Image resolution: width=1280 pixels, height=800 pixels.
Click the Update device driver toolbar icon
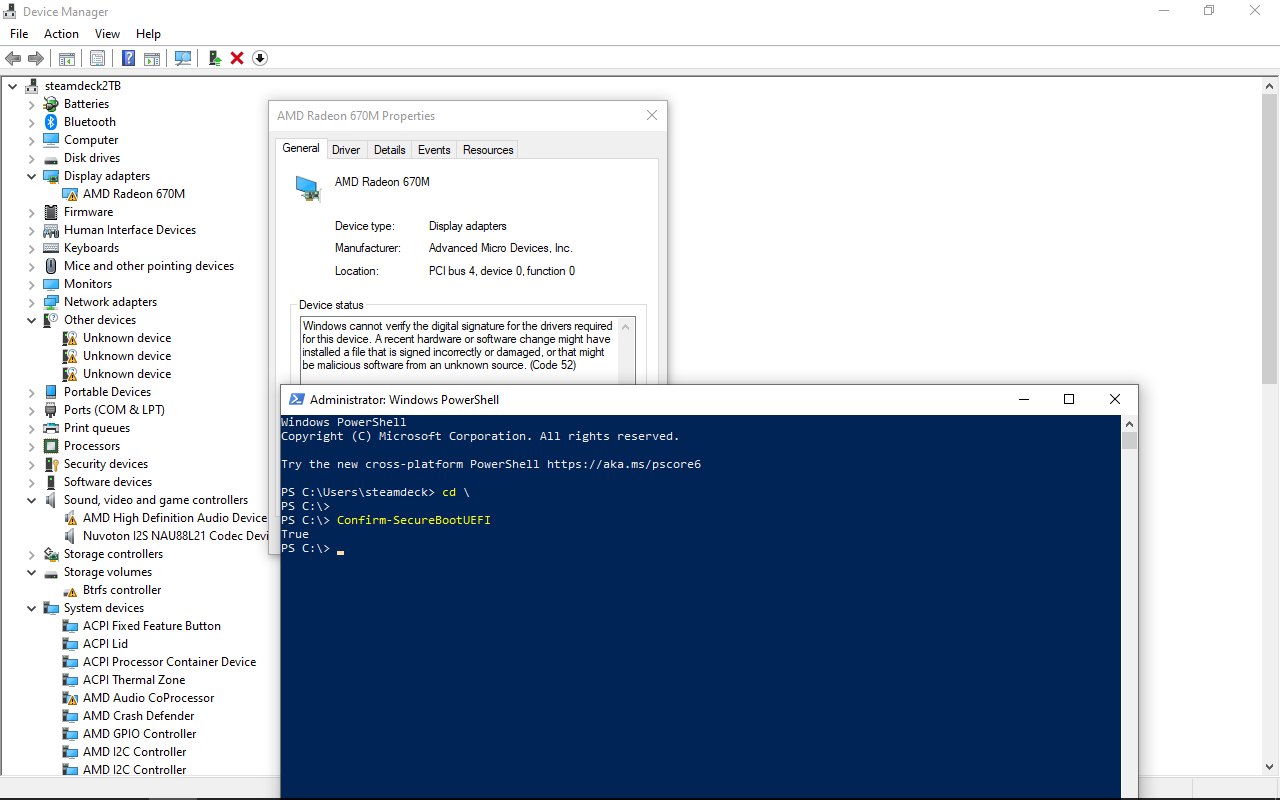point(214,58)
